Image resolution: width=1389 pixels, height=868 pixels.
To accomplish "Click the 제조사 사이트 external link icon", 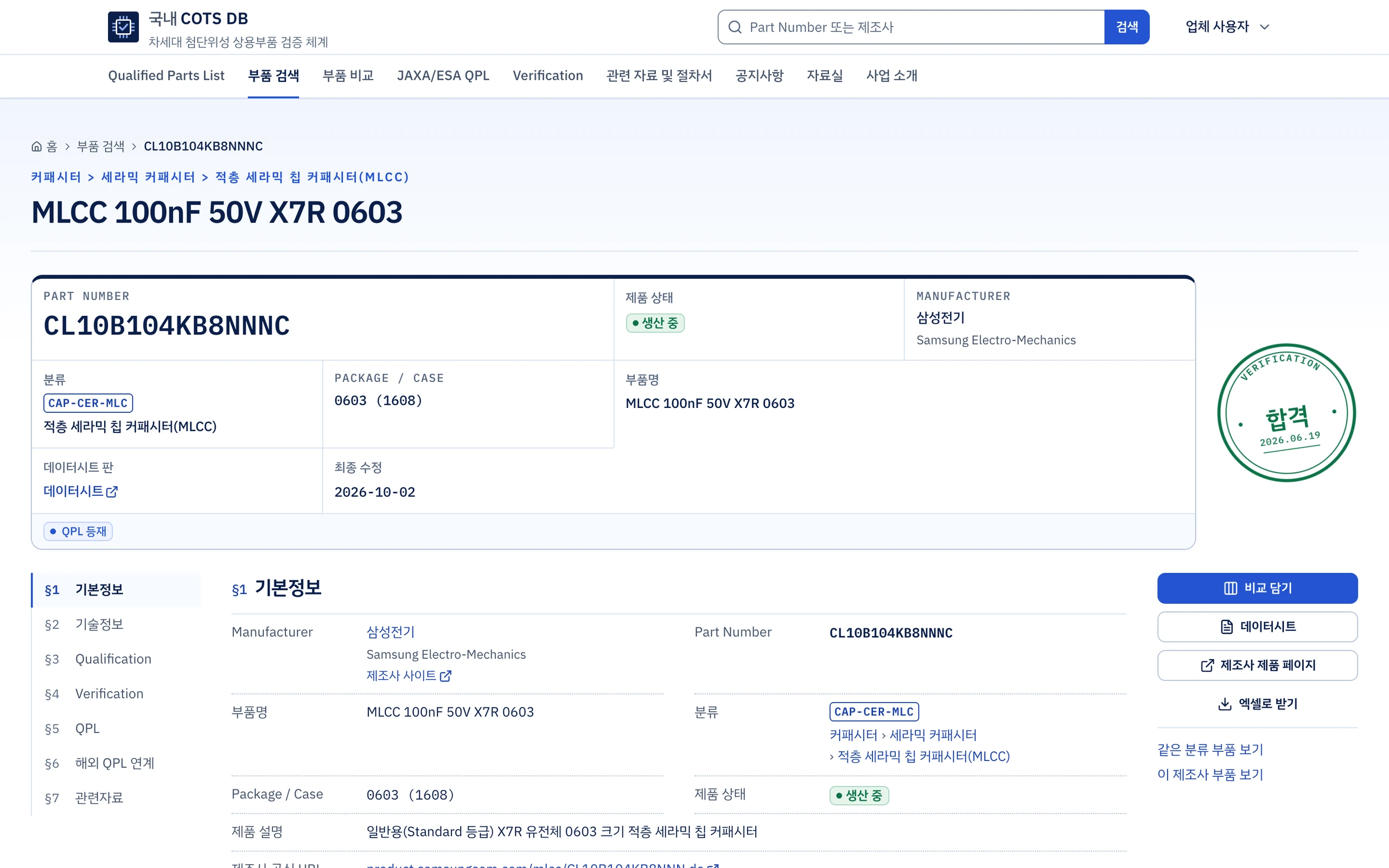I will click(445, 676).
